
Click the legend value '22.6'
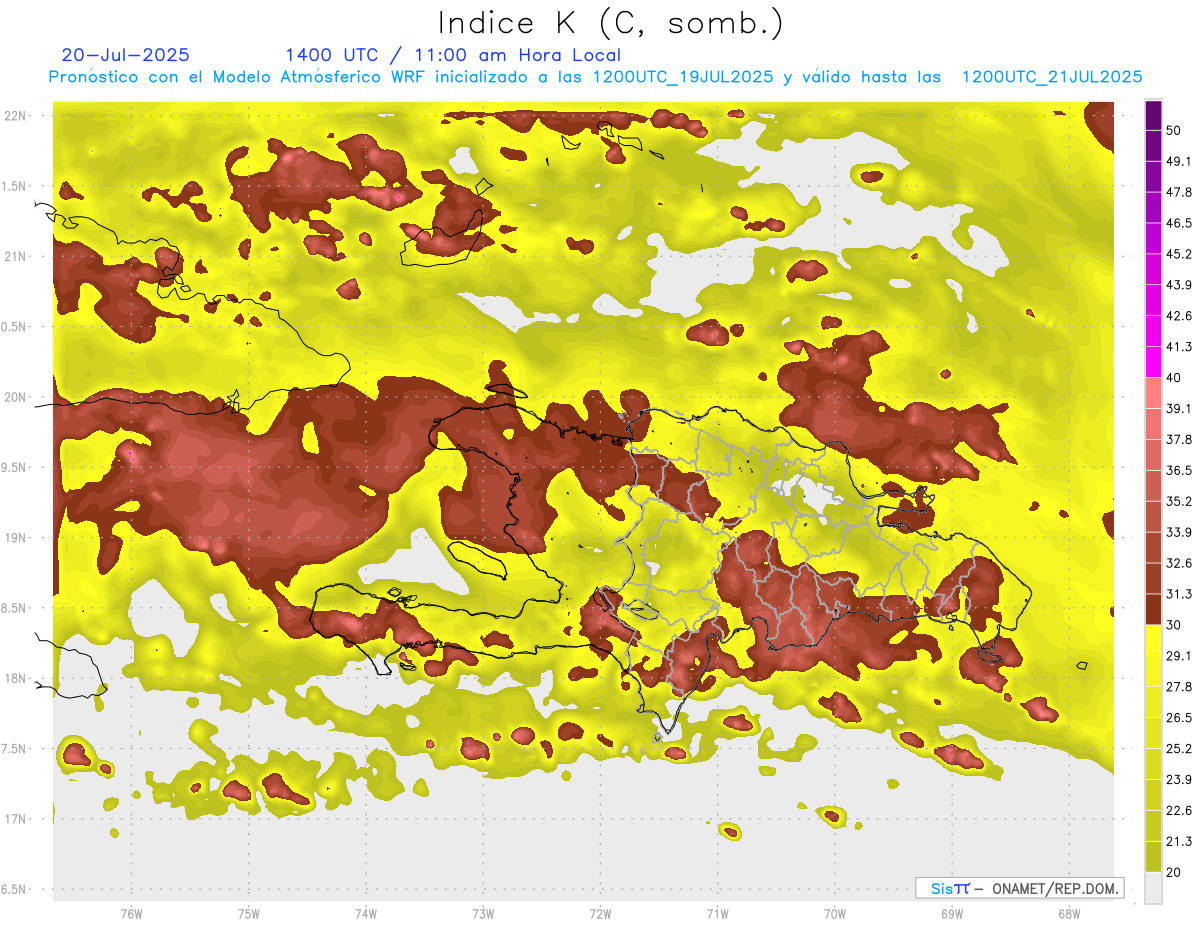(1178, 811)
